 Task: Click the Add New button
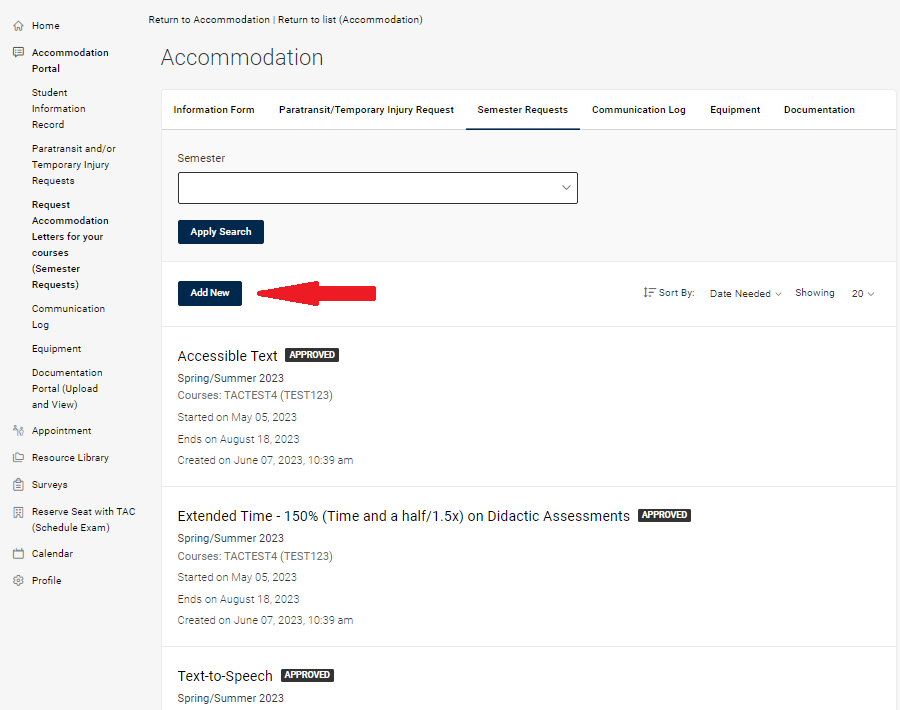tap(209, 293)
